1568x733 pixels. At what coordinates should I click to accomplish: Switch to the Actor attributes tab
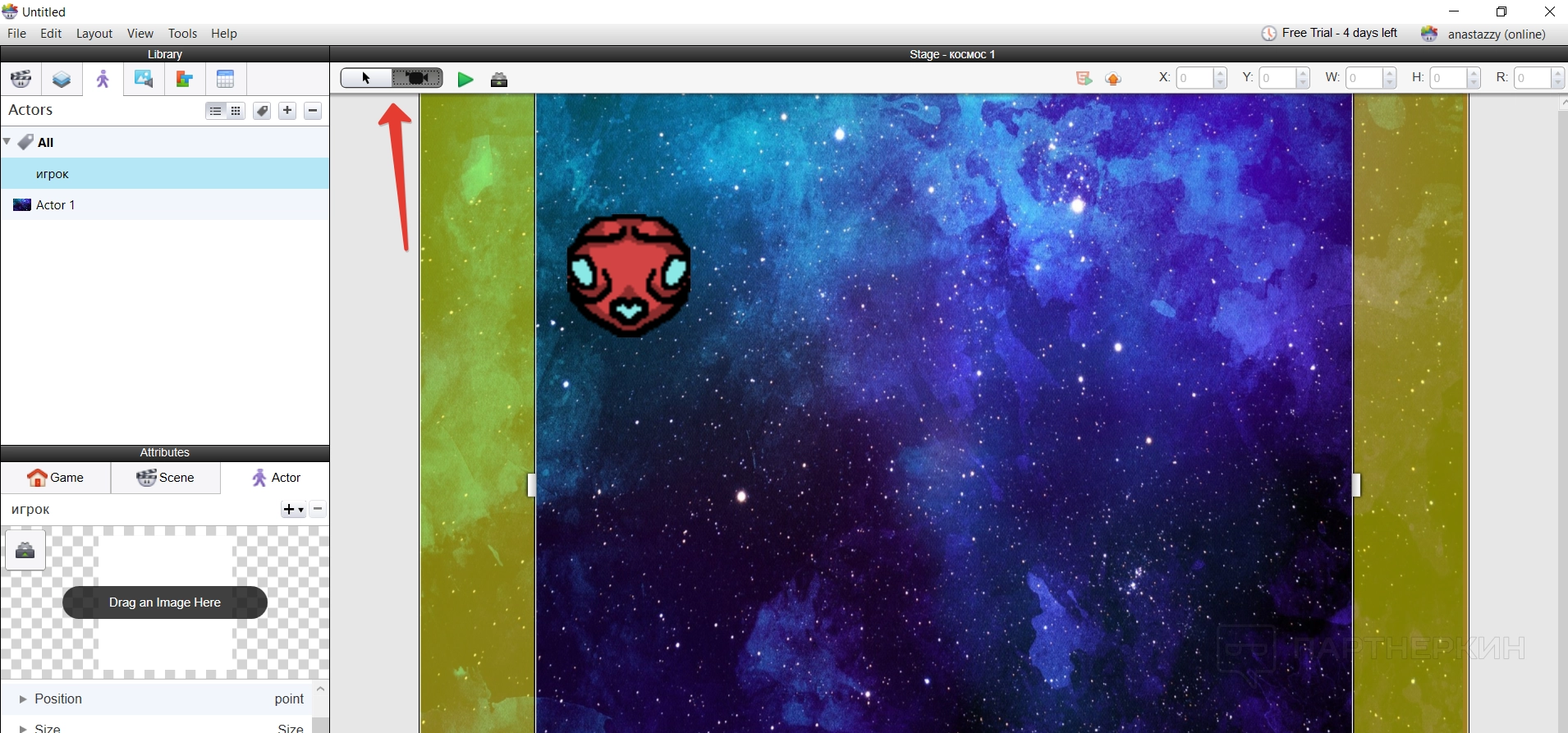(x=276, y=478)
